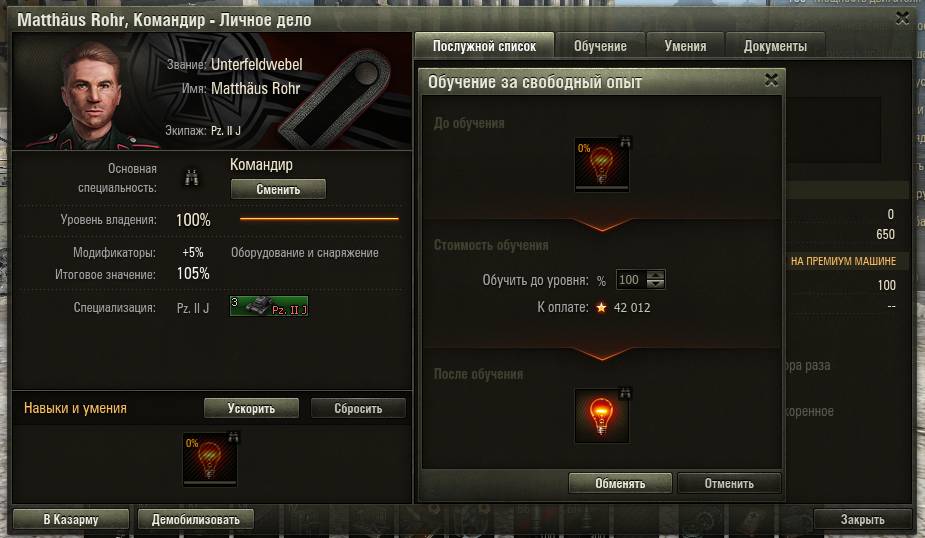Decrease training level with the down arrow
The width and height of the screenshot is (925, 538).
[x=655, y=284]
